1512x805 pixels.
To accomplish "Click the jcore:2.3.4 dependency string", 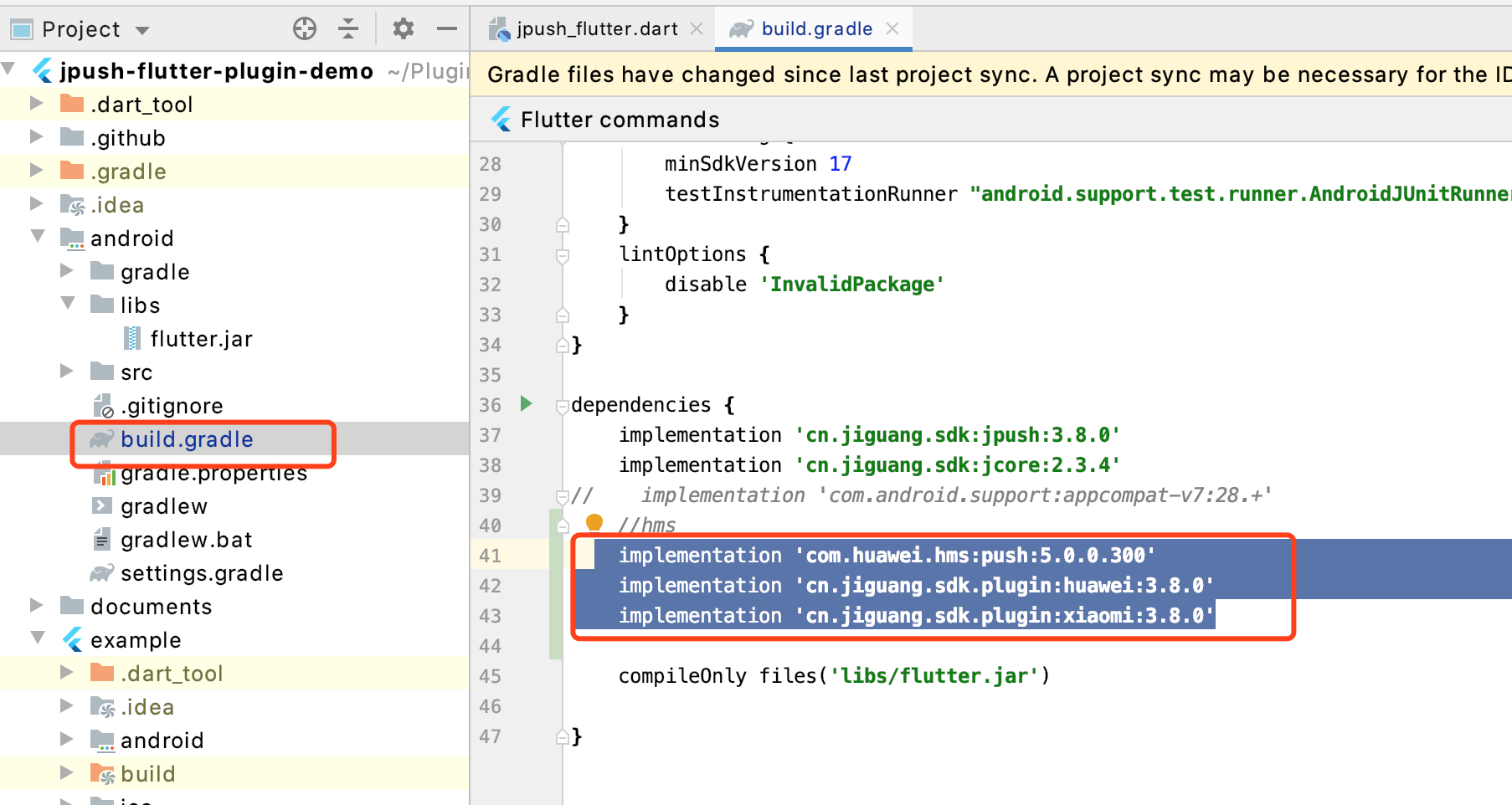I will click(x=958, y=465).
